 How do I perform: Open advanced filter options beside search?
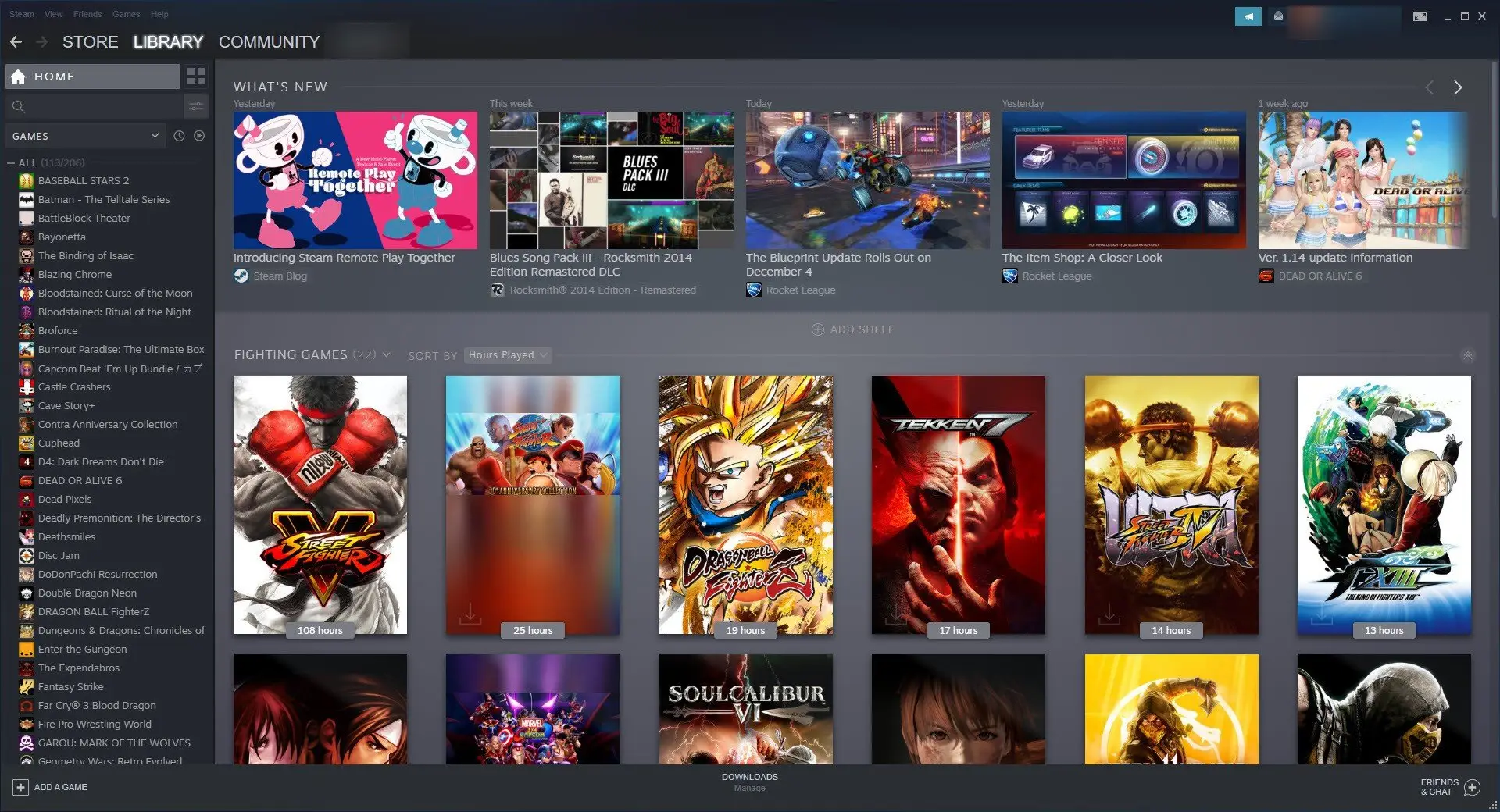195,106
